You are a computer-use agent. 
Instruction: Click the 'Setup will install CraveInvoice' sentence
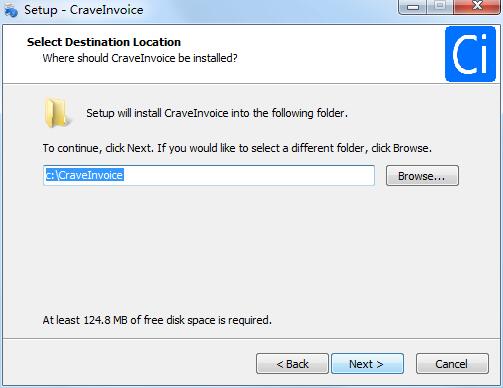click(x=217, y=113)
